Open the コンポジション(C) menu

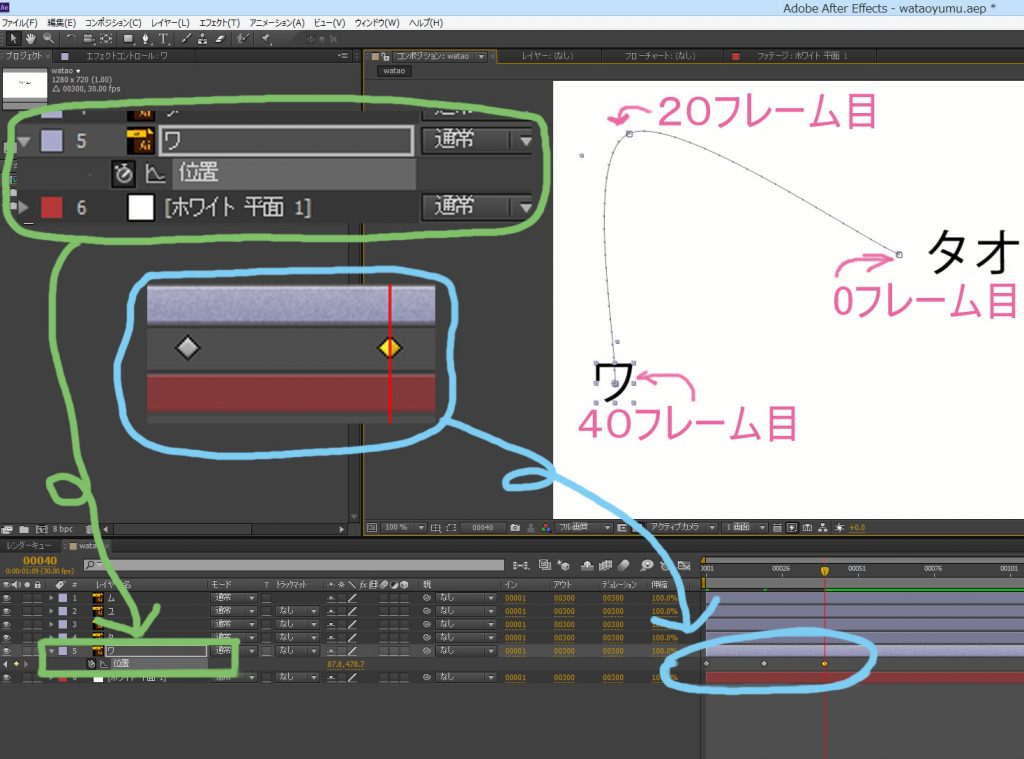point(113,23)
